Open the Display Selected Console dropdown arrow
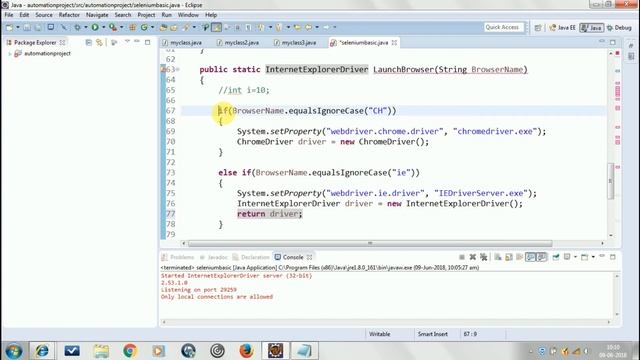Screen dimensions: 640x360 coord(575,257)
